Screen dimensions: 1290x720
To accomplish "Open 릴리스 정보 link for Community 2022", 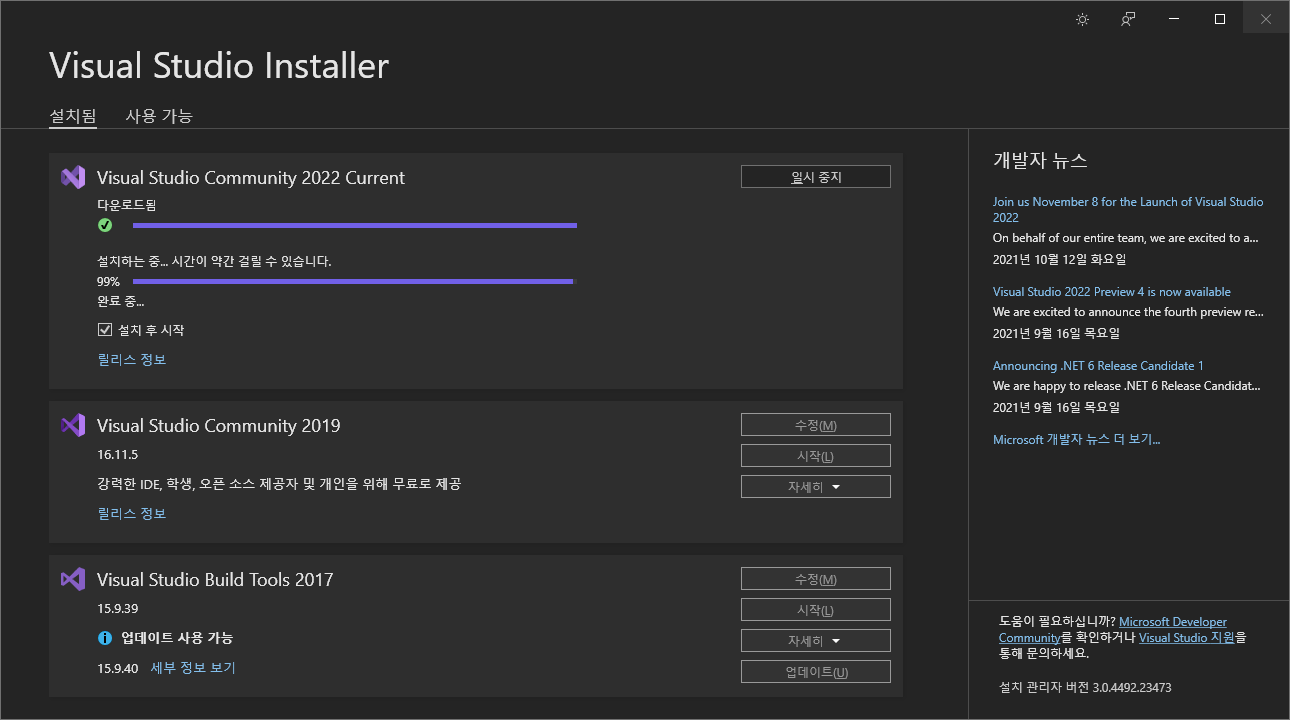I will coord(132,359).
